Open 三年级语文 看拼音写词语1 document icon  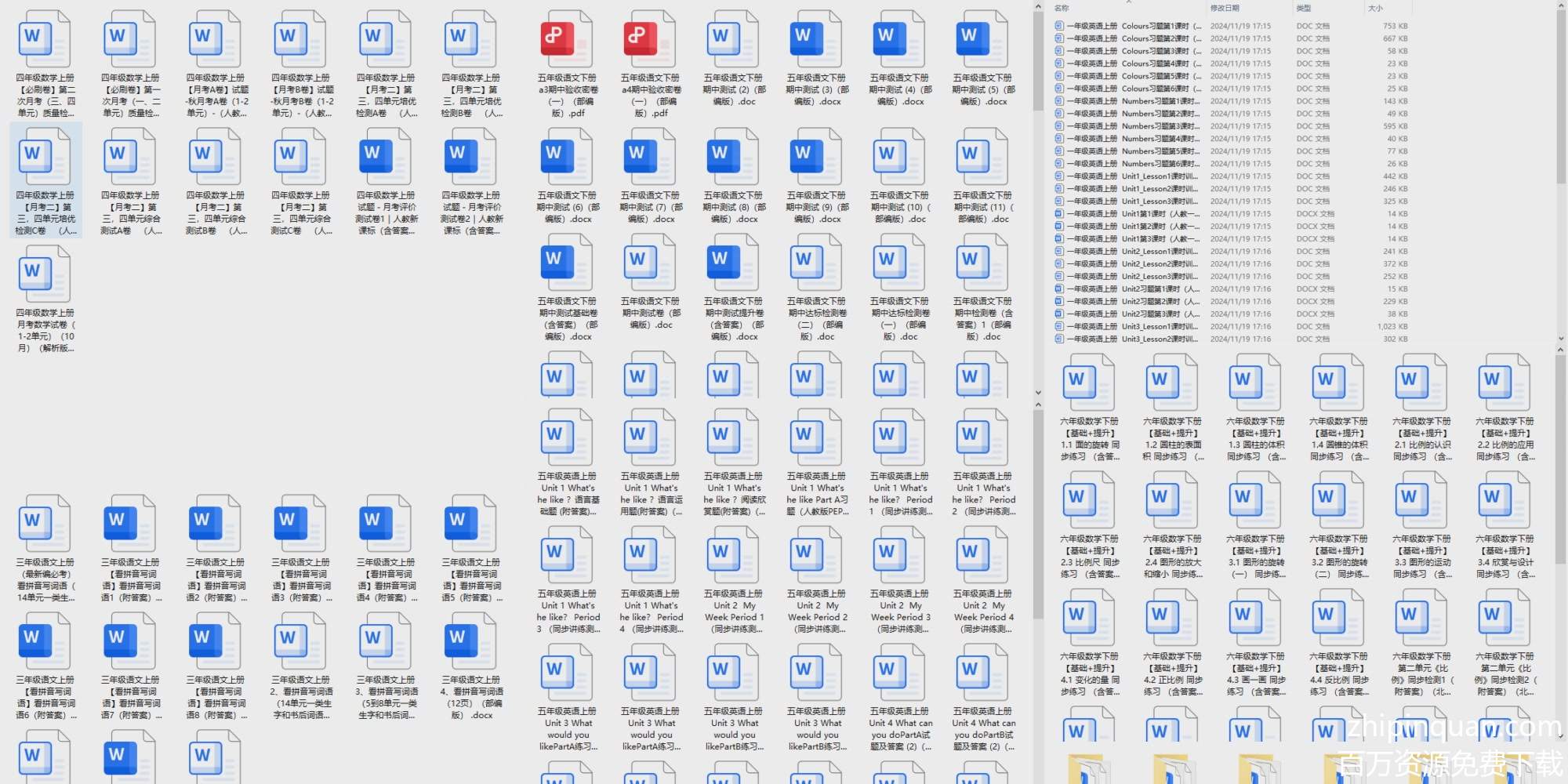click(x=130, y=523)
